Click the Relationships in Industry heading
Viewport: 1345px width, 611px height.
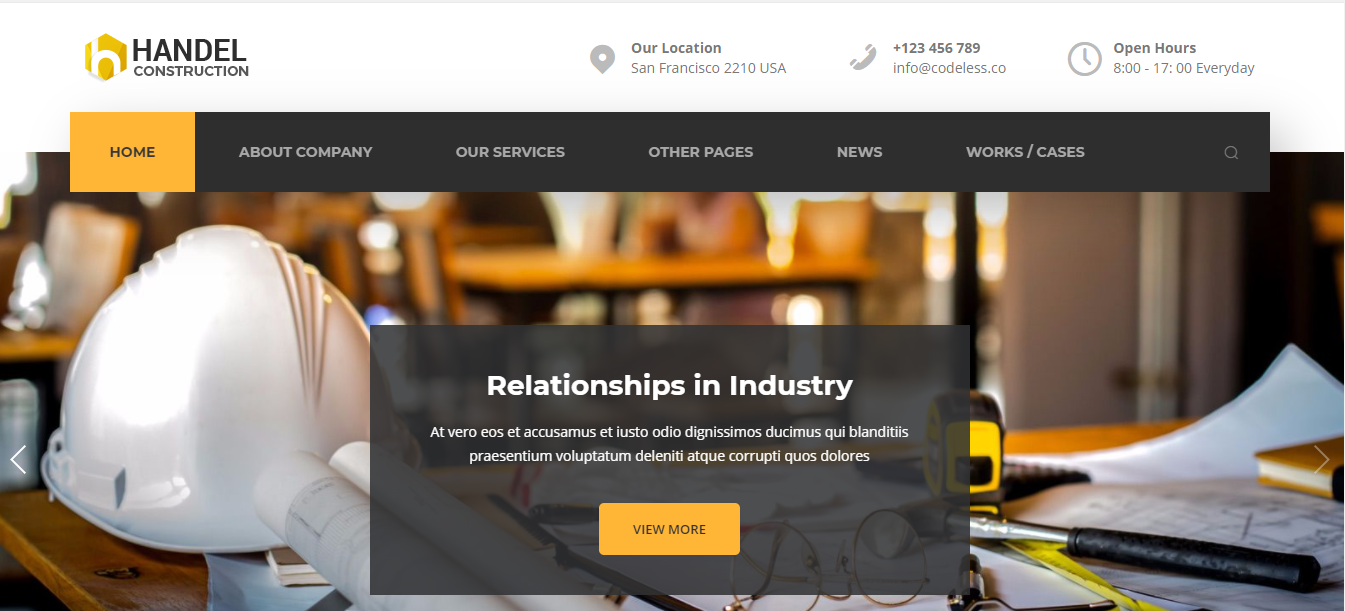point(669,385)
